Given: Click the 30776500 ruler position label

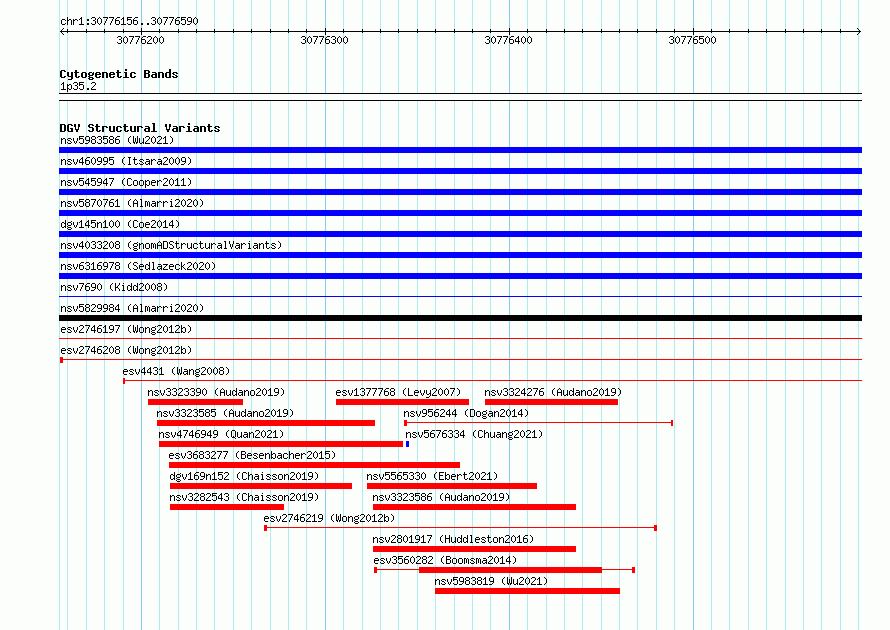Looking at the screenshot, I should tap(692, 40).
